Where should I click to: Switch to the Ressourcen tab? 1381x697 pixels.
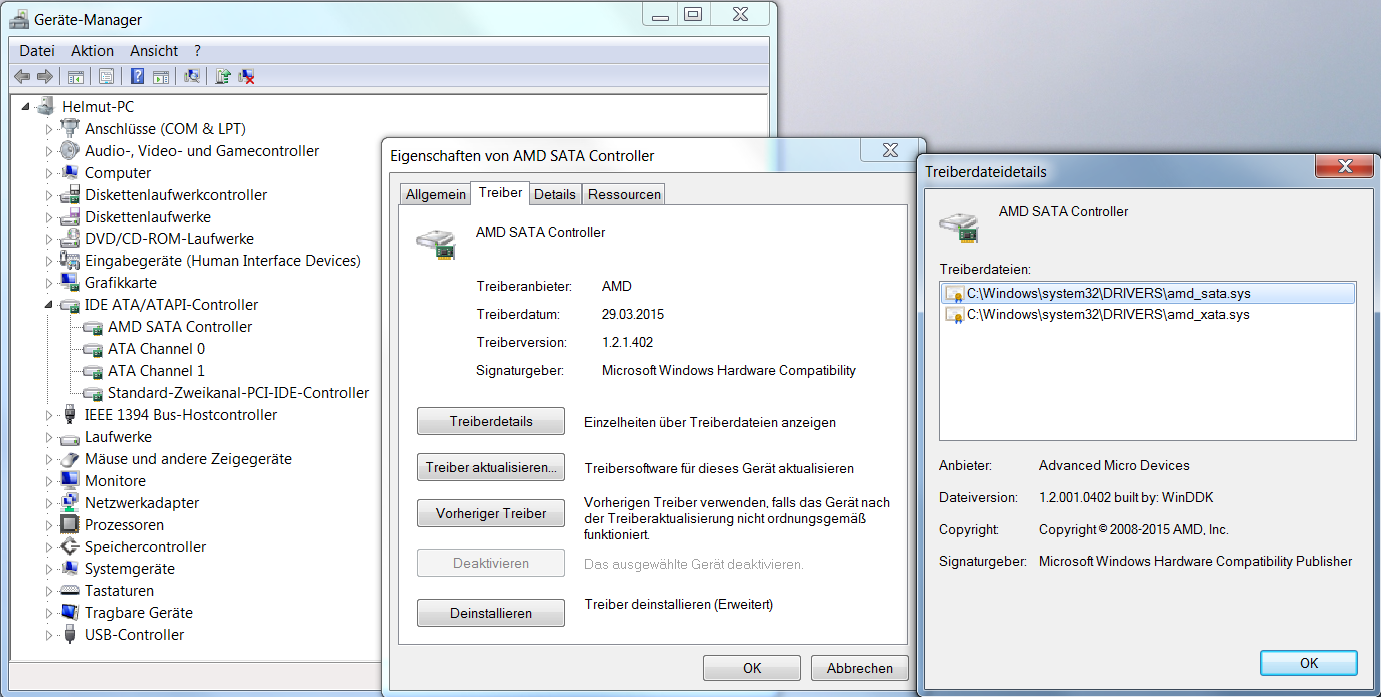(x=624, y=194)
